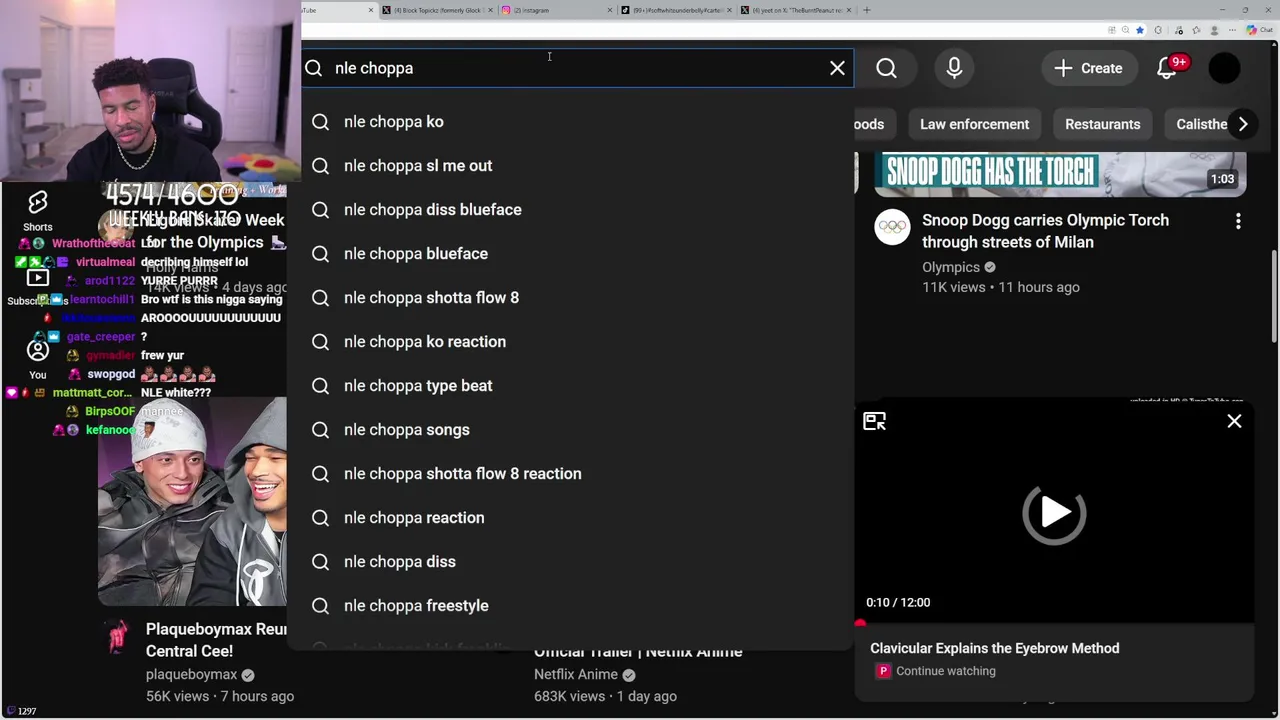Open the notifications bell
Image resolution: width=1280 pixels, height=720 pixels.
point(1167,68)
